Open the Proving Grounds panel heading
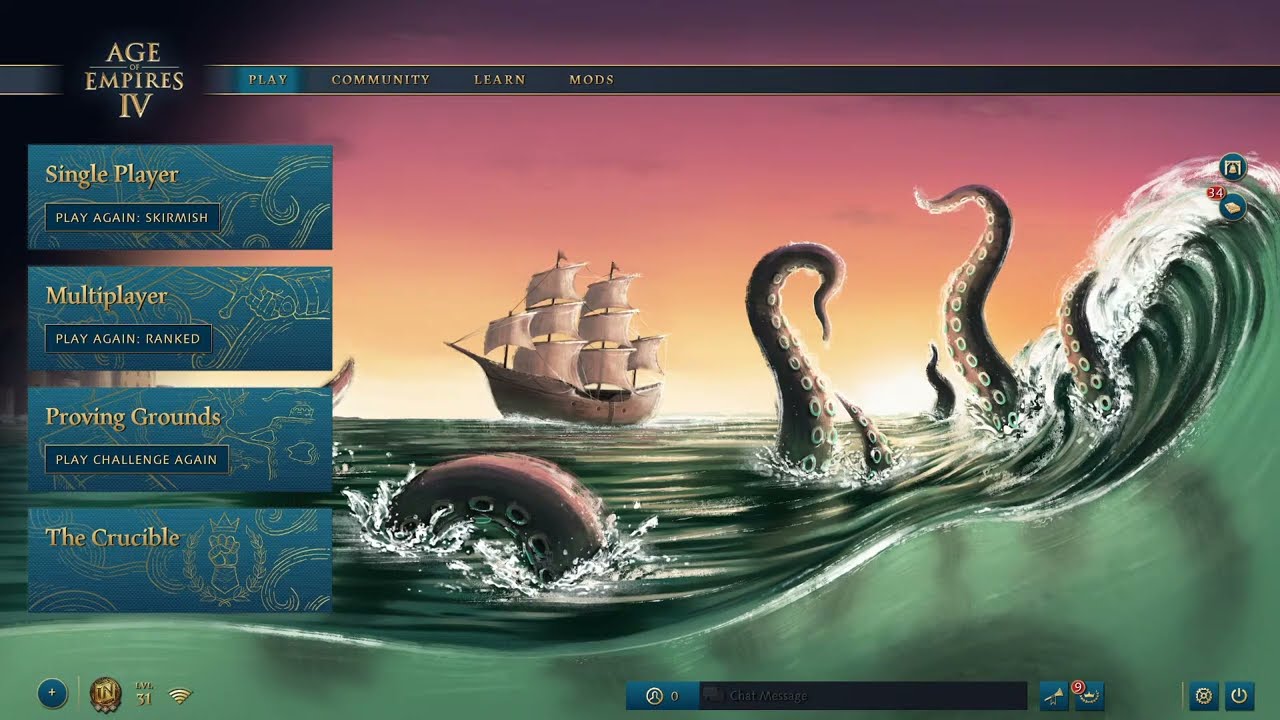Screen dimensions: 1280x720 pyautogui.click(x=133, y=417)
